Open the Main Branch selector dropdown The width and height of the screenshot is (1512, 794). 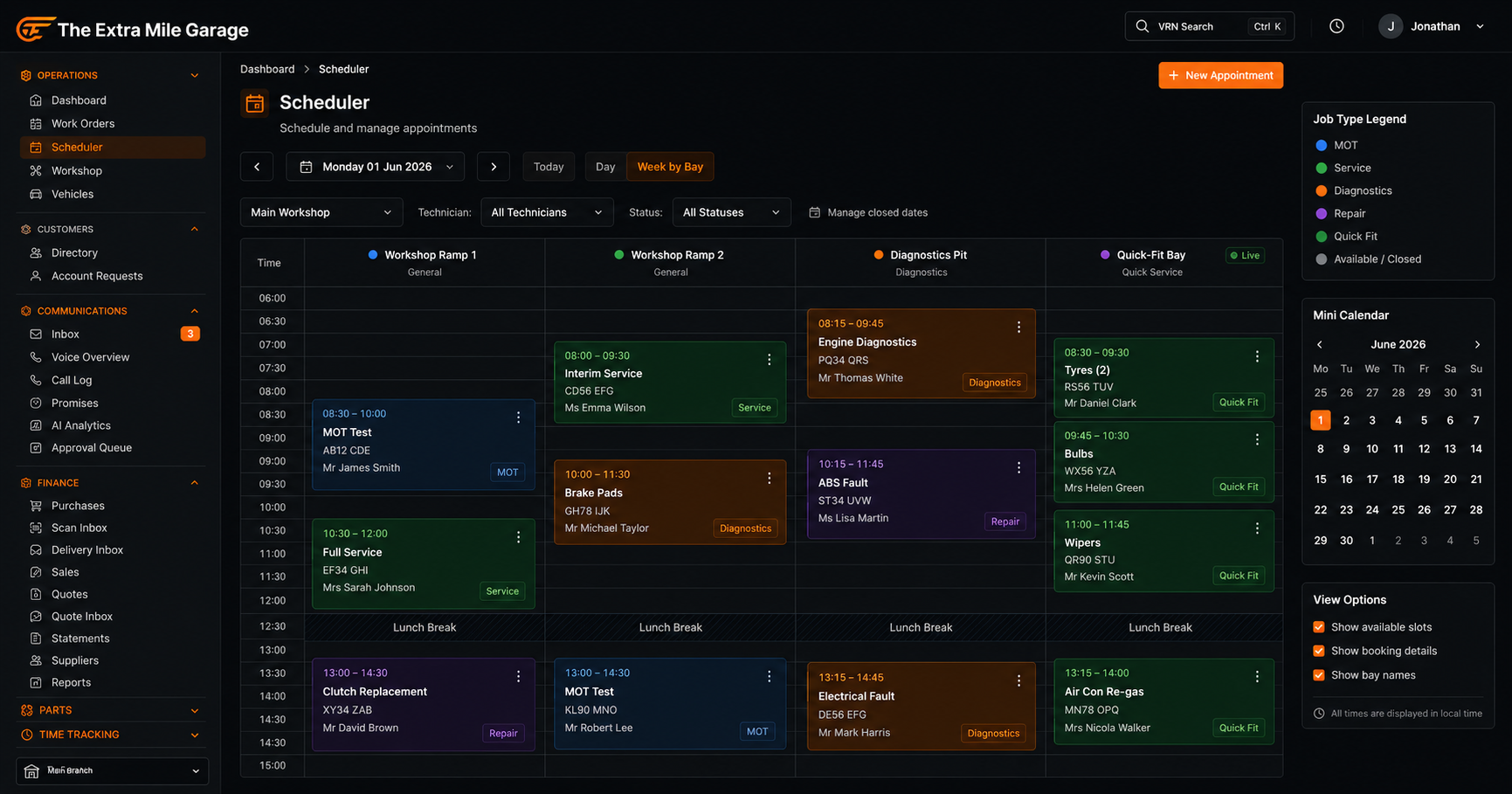pyautogui.click(x=112, y=770)
